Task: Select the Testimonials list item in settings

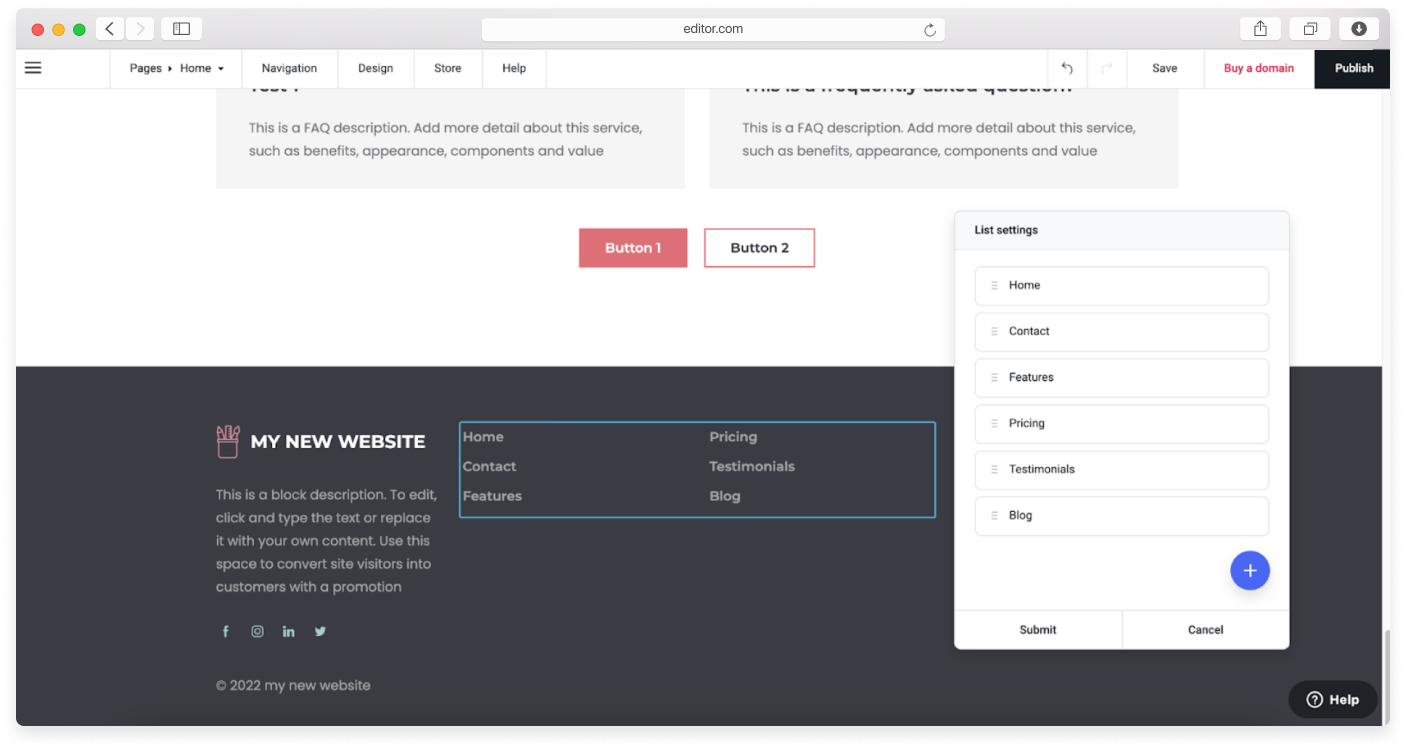Action: point(1122,470)
